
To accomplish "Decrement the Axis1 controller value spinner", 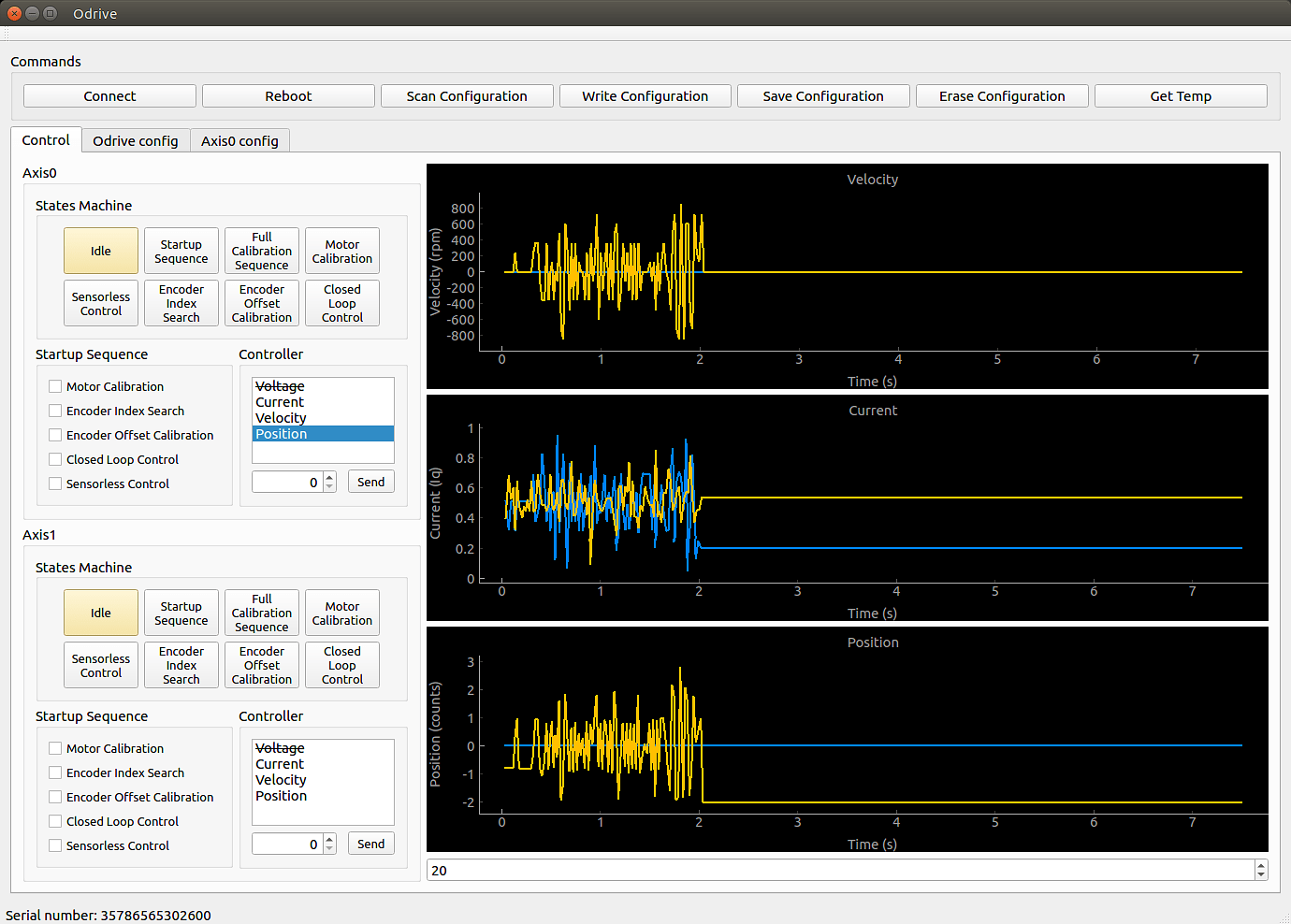I will (x=329, y=849).
